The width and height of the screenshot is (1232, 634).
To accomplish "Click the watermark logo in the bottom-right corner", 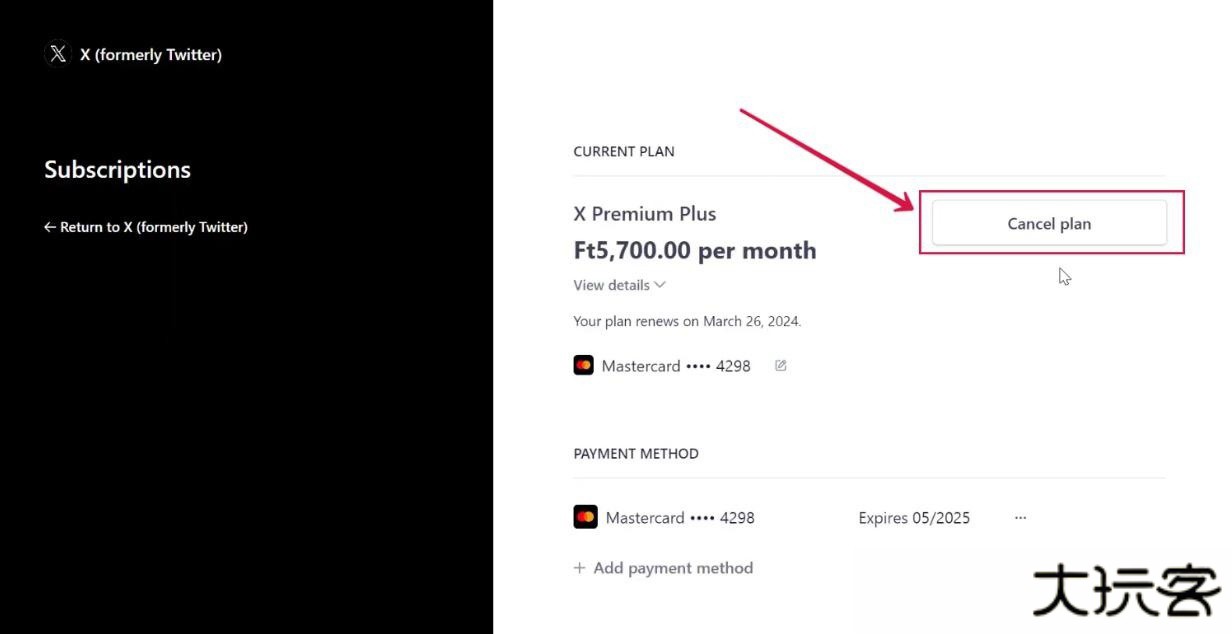I will click(1125, 591).
